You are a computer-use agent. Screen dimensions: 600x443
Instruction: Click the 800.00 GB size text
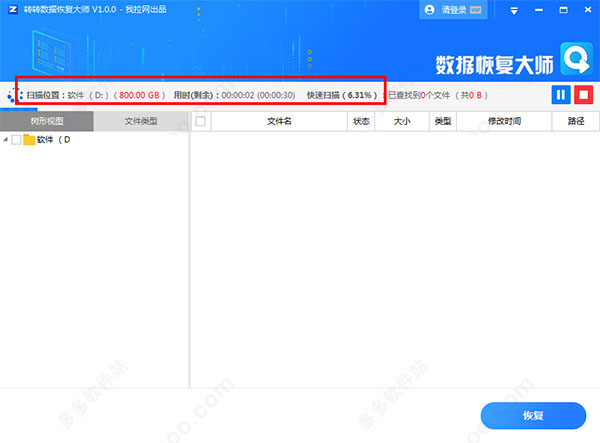(x=139, y=95)
